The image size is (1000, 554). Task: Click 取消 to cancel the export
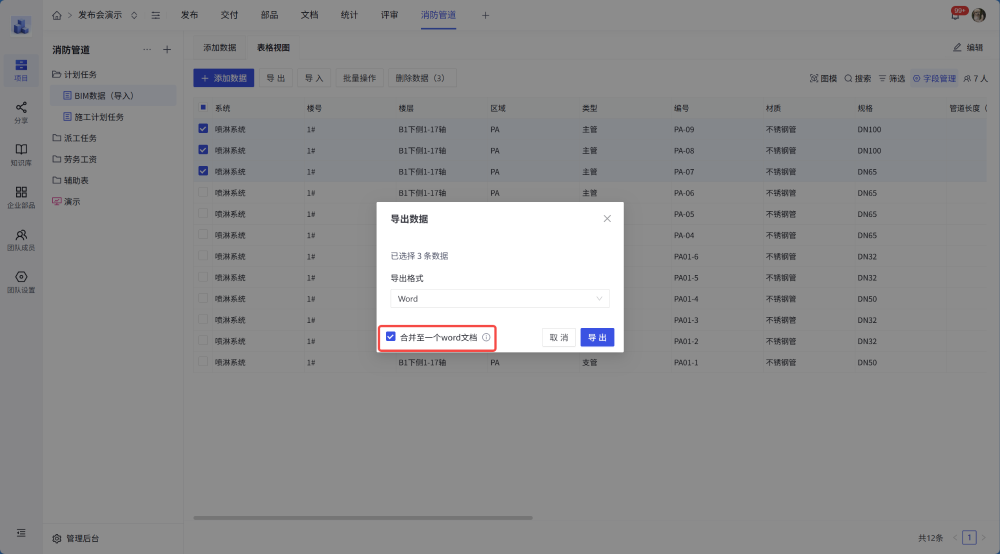click(x=558, y=338)
